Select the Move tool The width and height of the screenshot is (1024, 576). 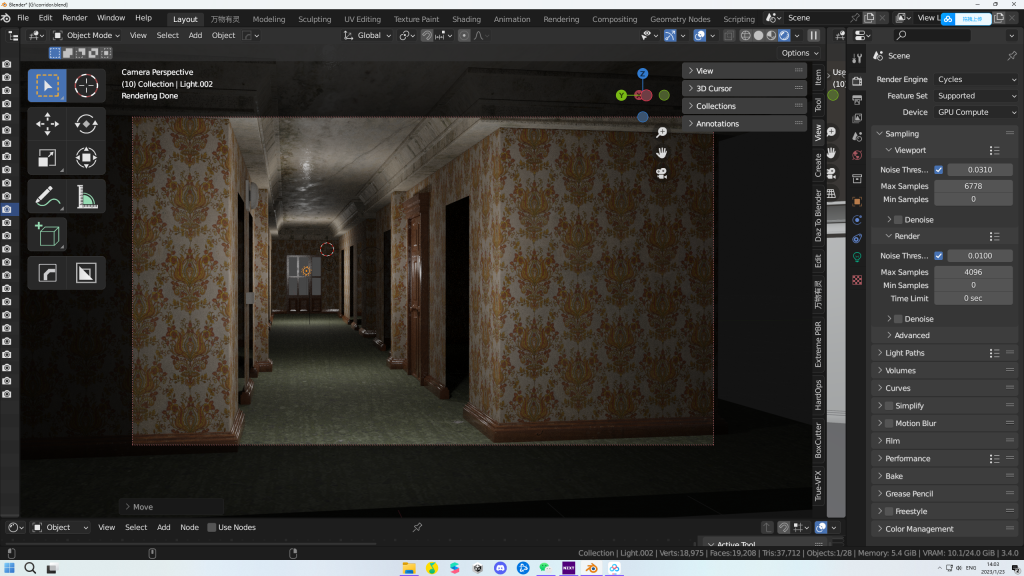coord(47,123)
